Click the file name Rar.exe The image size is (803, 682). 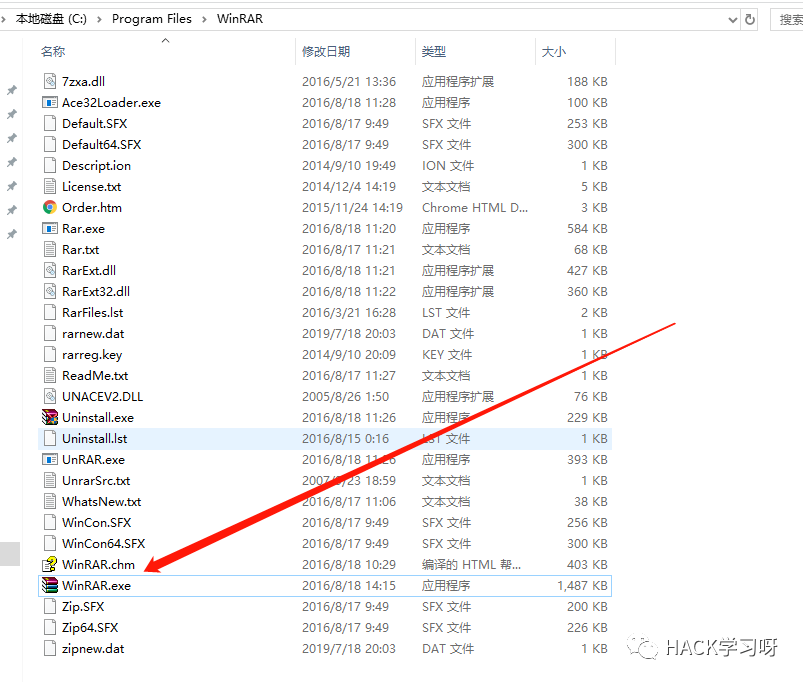[x=83, y=228]
